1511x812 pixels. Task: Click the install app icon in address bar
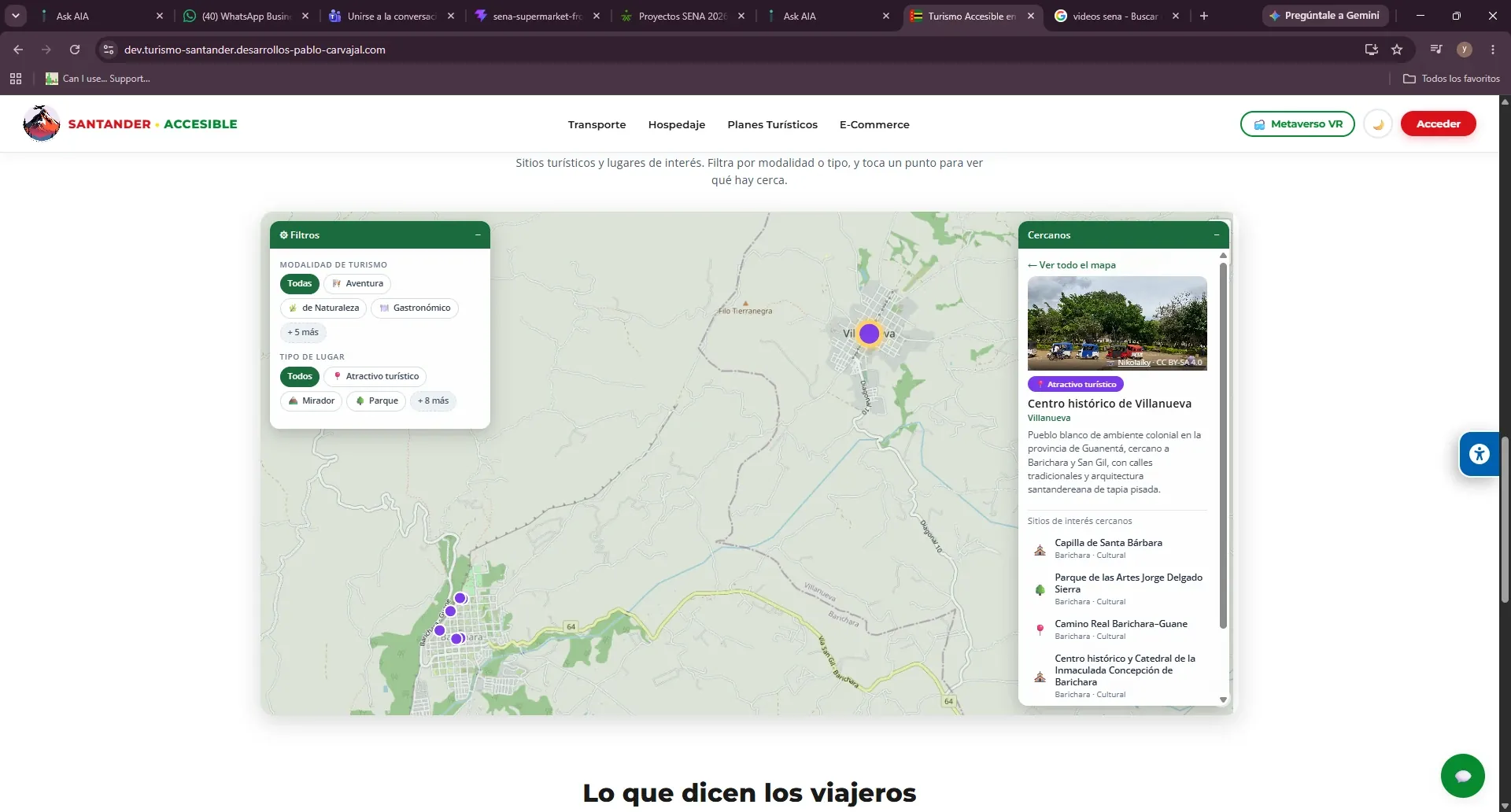[x=1371, y=50]
